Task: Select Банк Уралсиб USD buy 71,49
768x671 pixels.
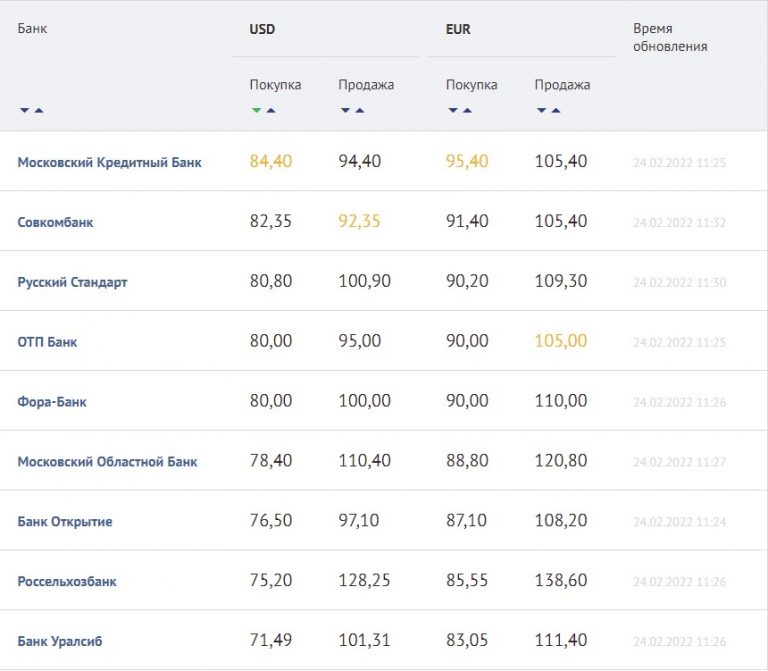Action: click(x=271, y=640)
